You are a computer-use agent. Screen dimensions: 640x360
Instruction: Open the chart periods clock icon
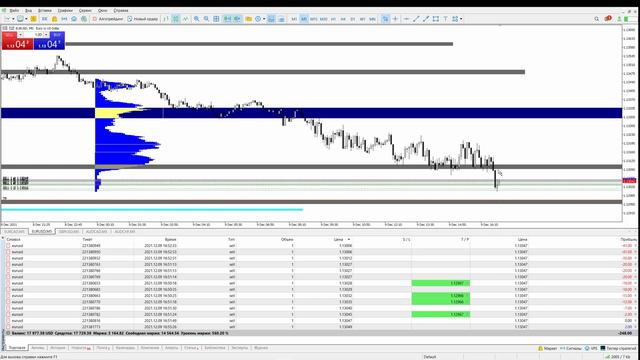coord(258,19)
